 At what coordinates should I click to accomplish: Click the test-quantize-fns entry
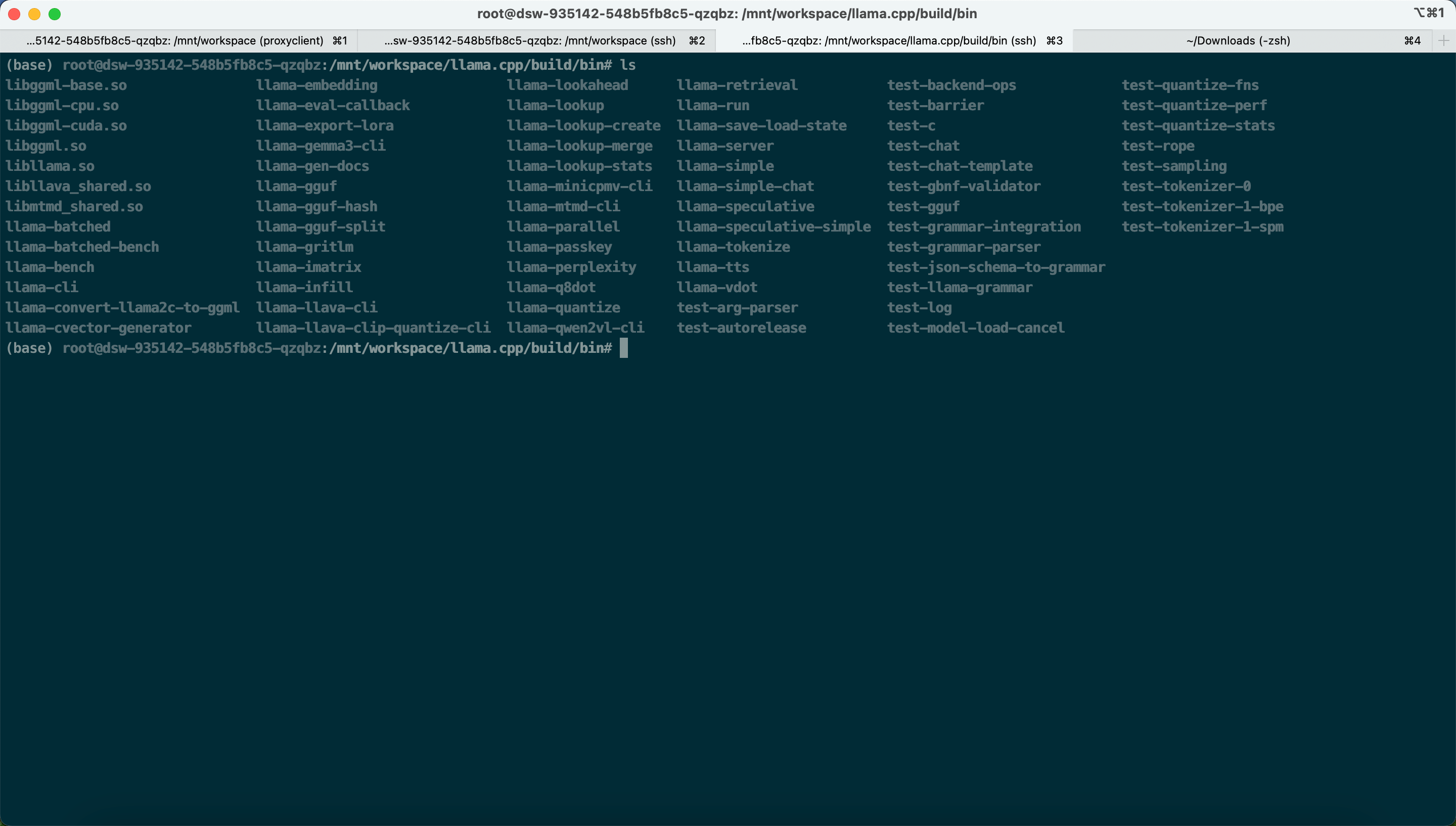click(x=1191, y=85)
